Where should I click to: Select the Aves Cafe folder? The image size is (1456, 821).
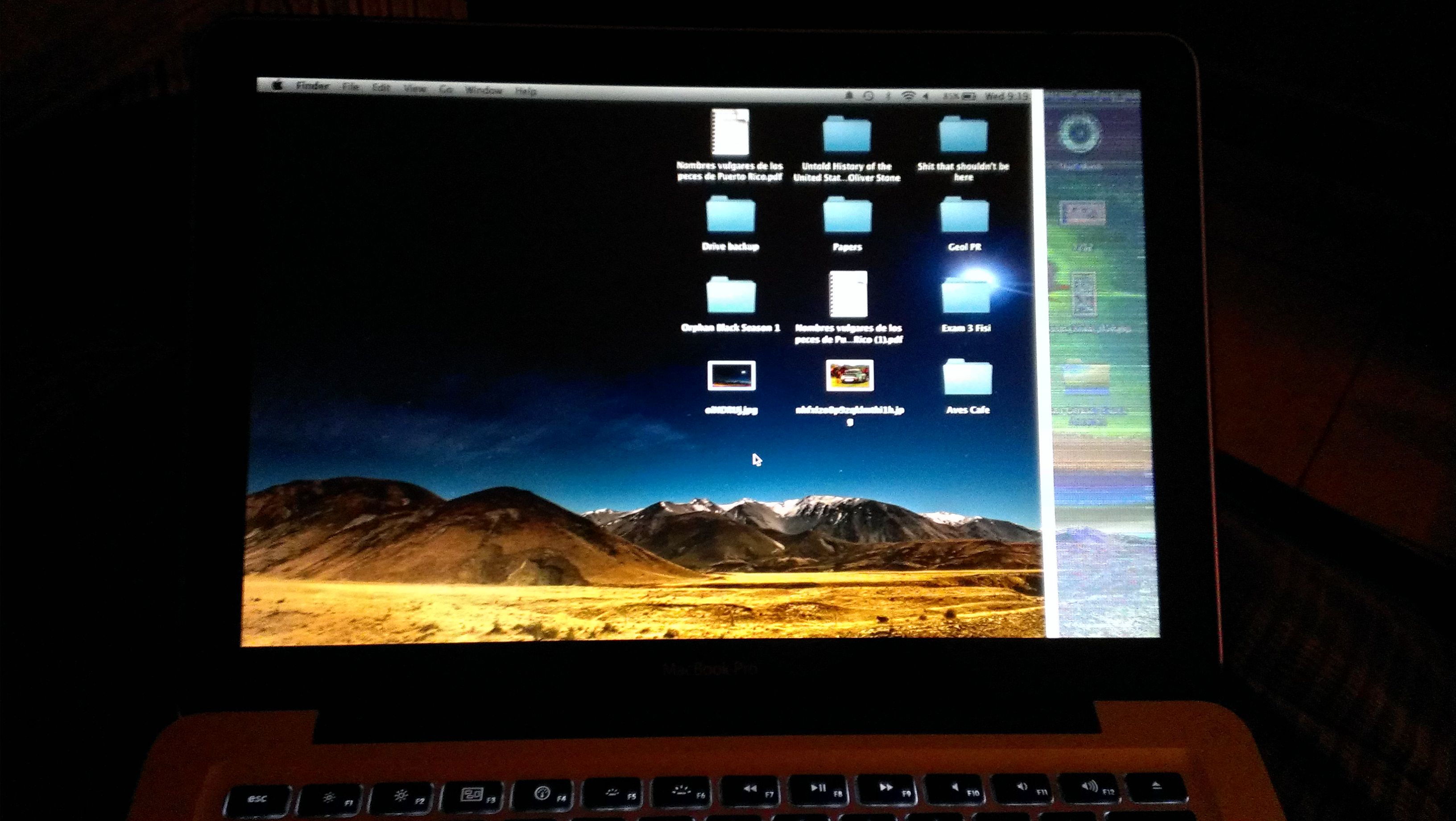coord(967,378)
